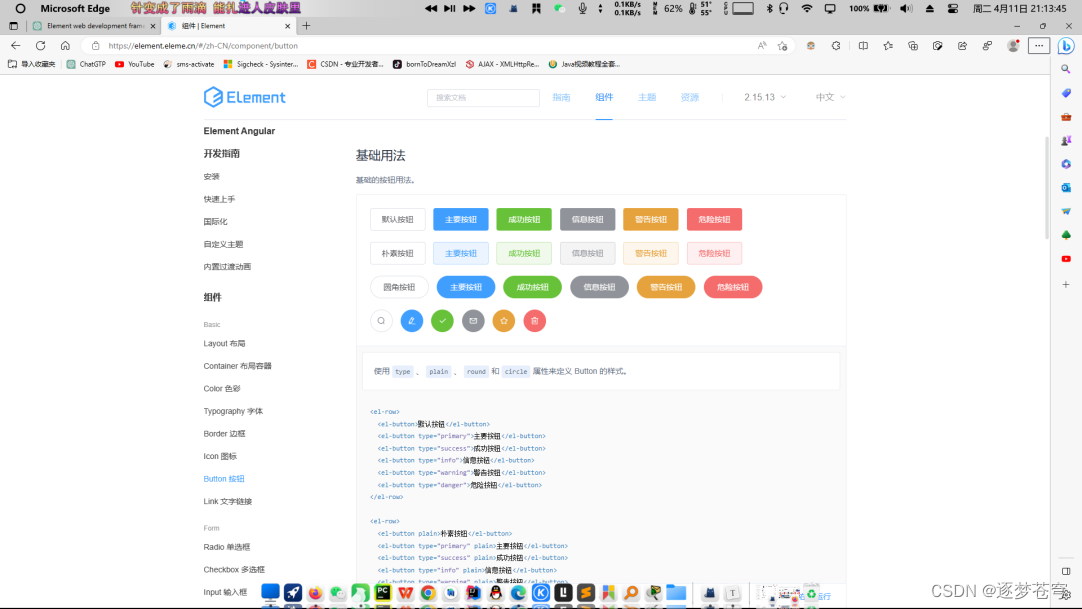
Task: Open split screen icon in Edge toolbar
Action: (863, 46)
